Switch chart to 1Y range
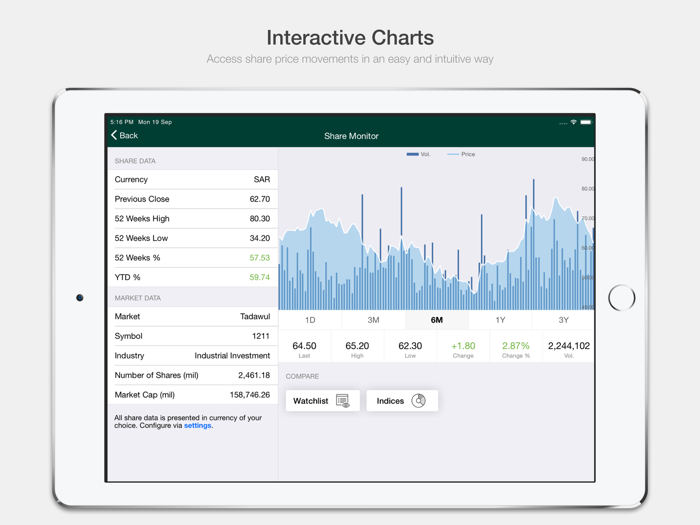 pos(500,320)
